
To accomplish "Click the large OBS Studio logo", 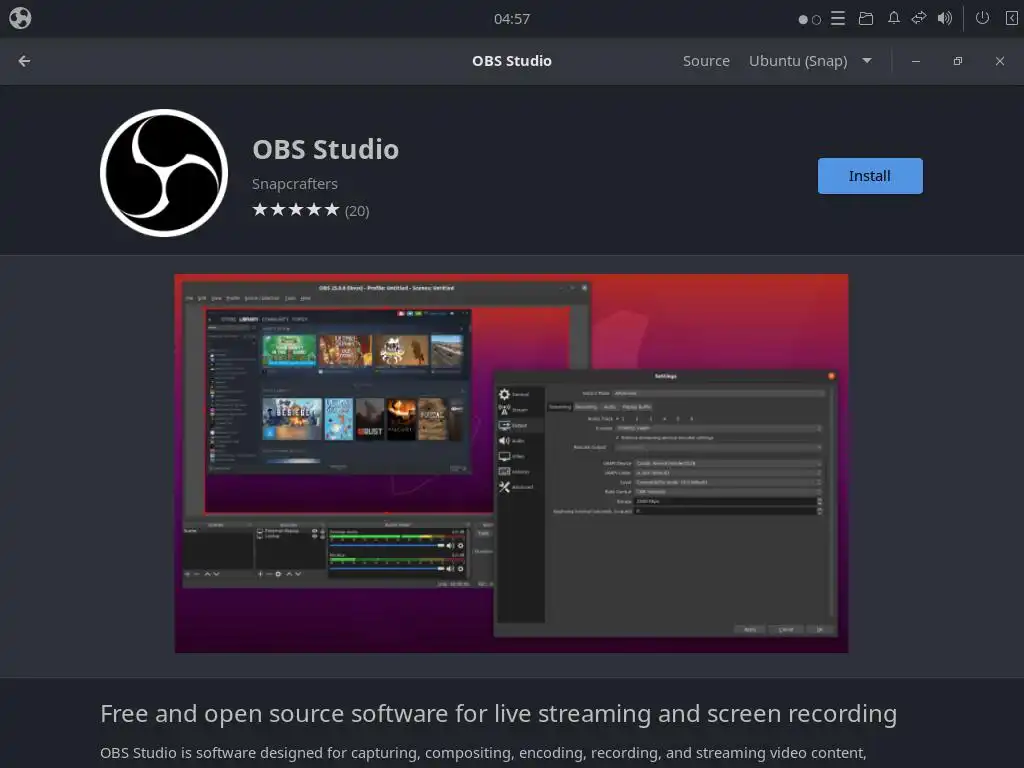I will click(164, 173).
